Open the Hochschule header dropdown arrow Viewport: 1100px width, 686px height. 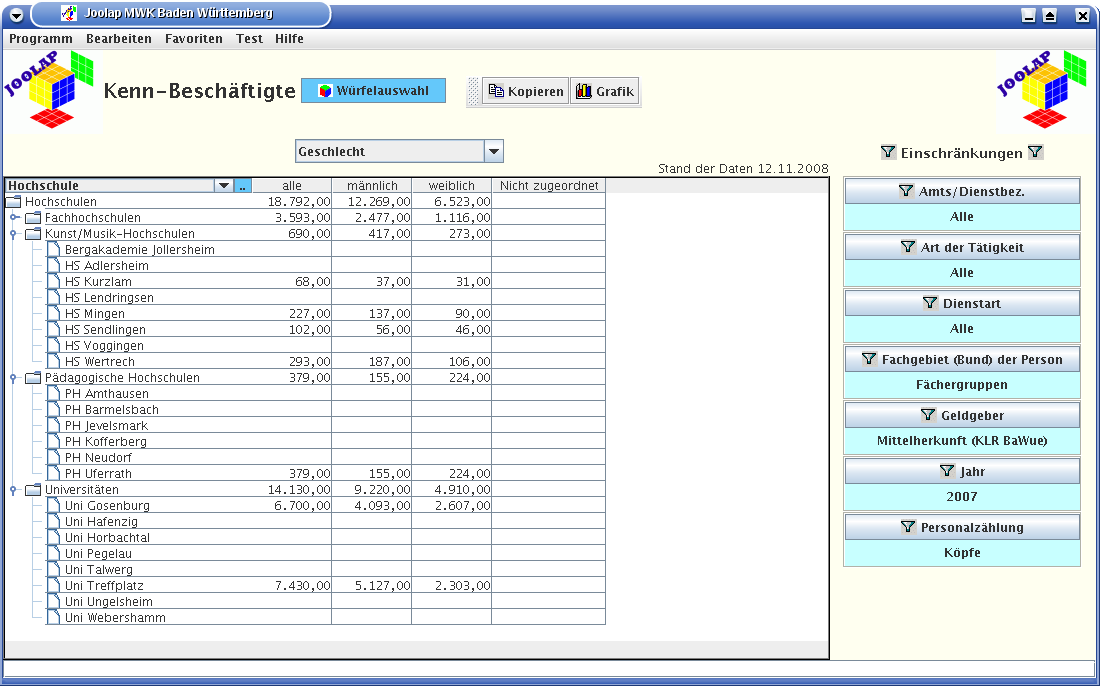coord(223,186)
